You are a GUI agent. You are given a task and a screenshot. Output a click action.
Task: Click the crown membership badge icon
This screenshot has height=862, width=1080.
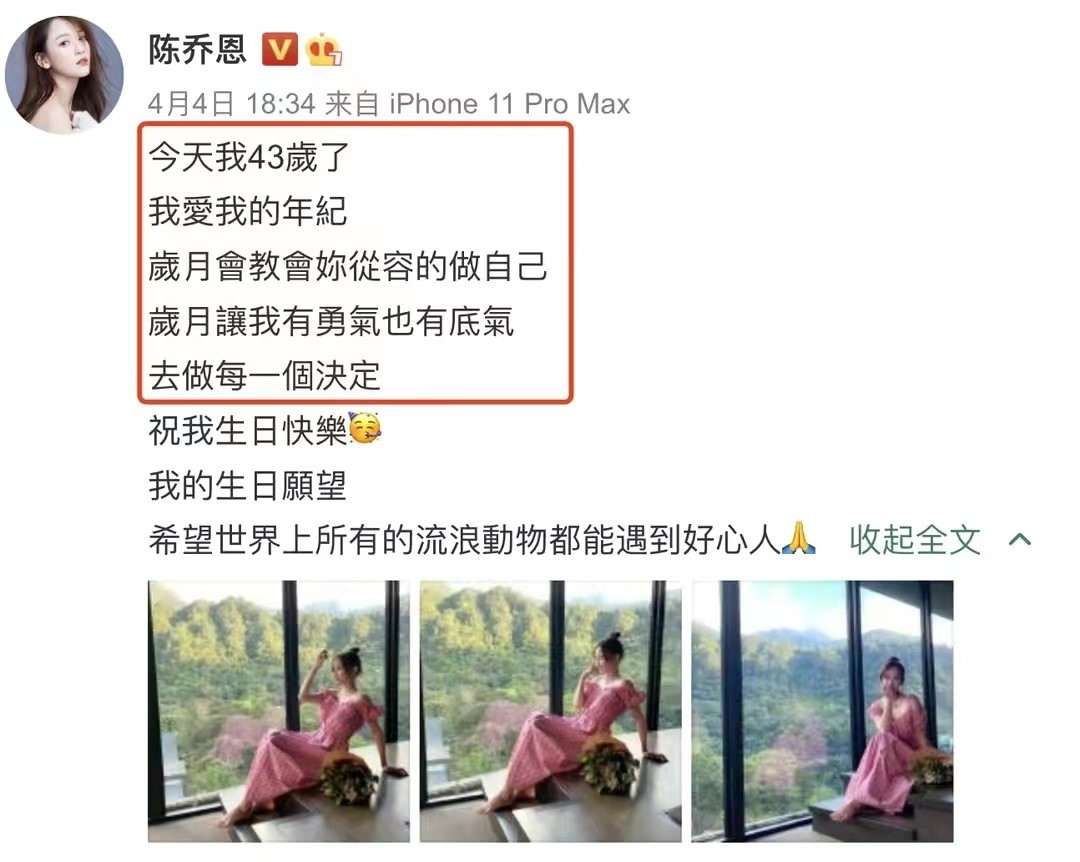tap(324, 50)
